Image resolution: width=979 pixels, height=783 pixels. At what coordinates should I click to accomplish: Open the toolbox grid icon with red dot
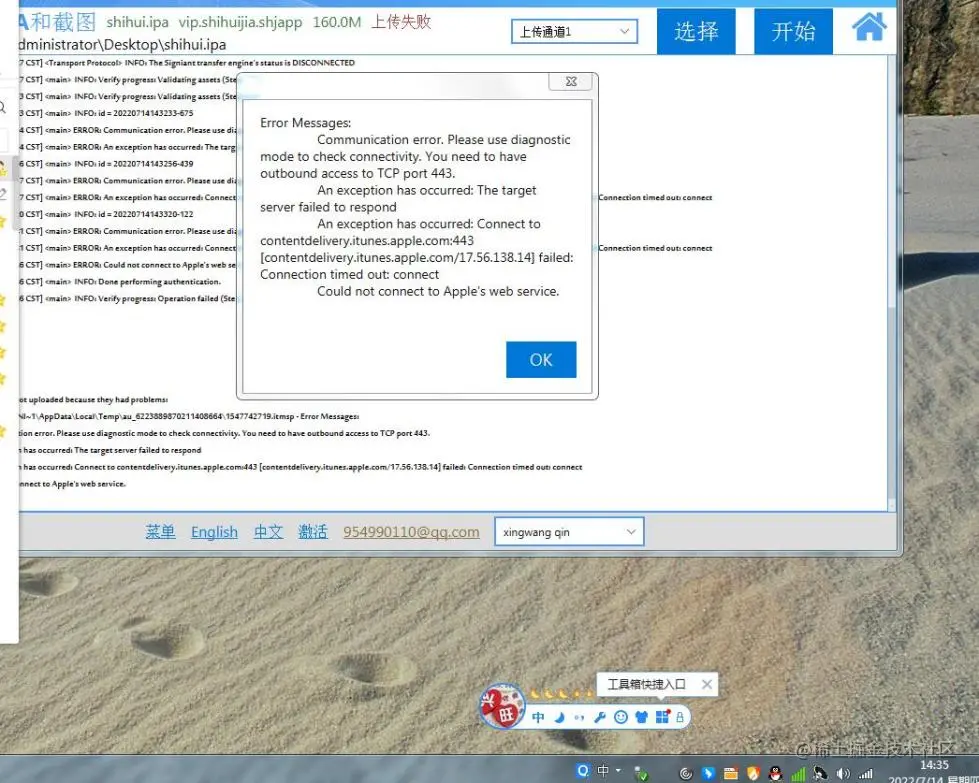coord(661,716)
